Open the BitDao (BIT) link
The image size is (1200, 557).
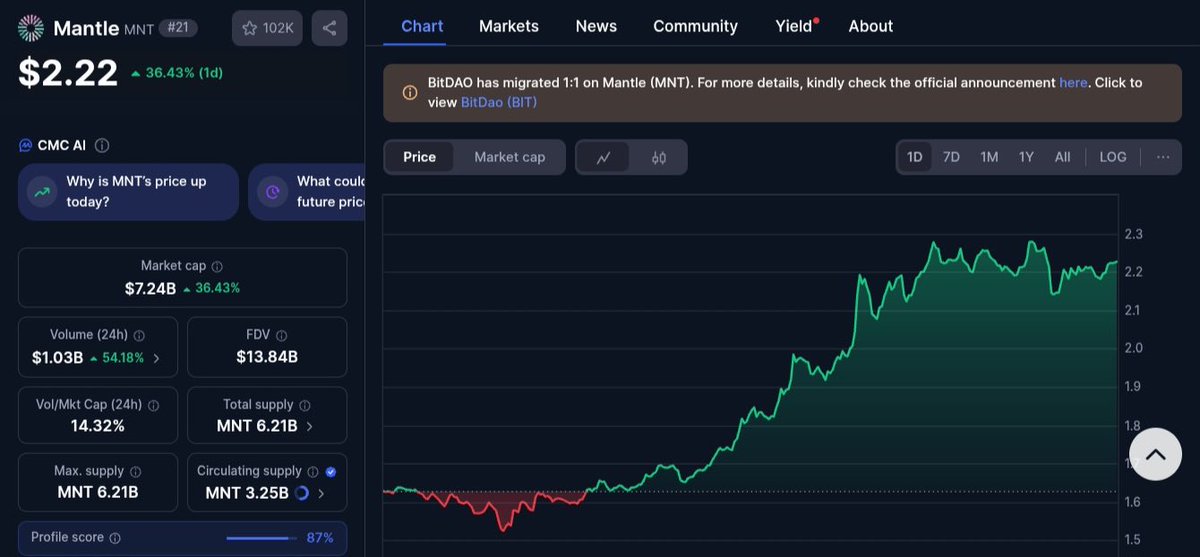point(499,102)
